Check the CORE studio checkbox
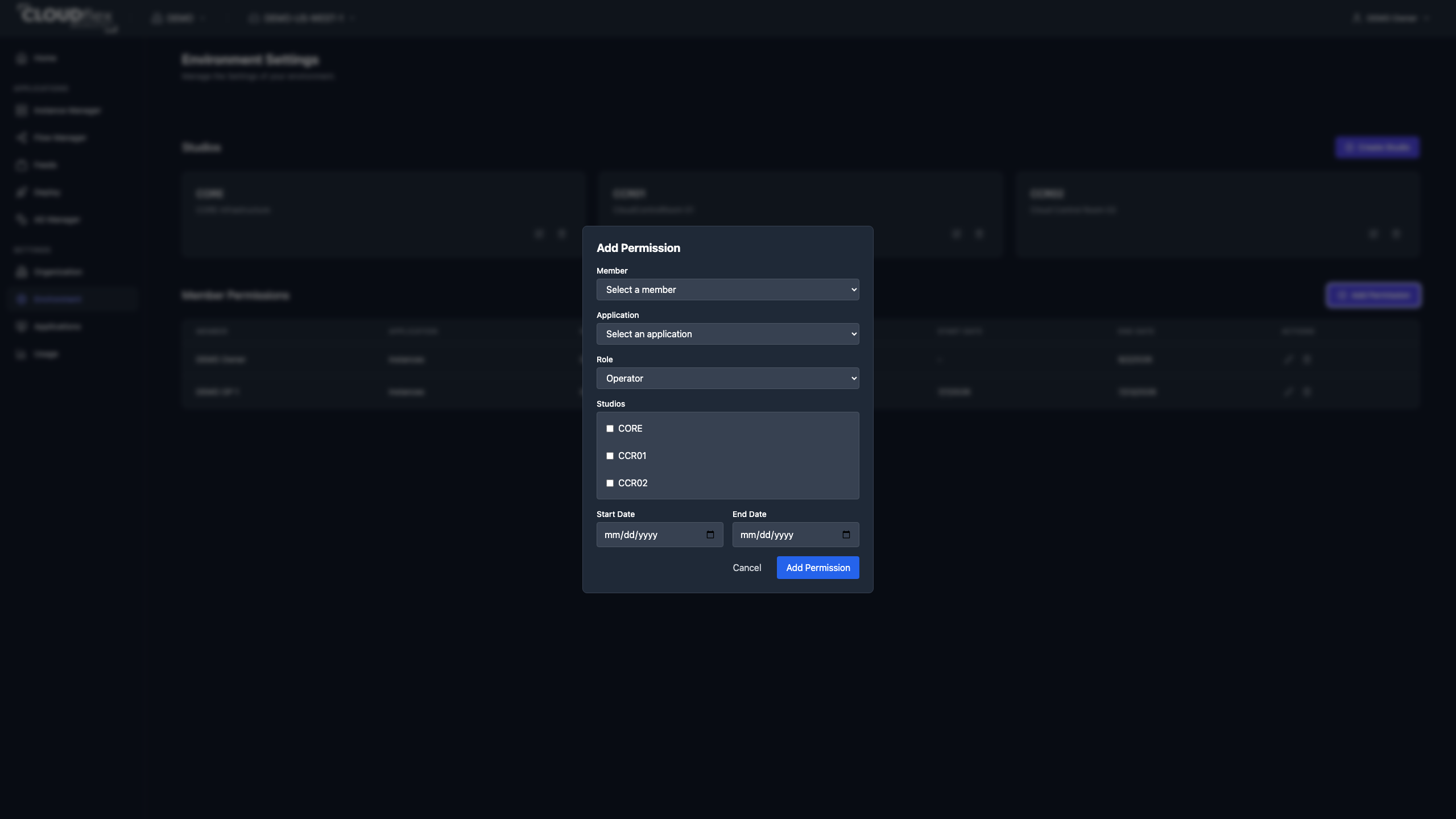This screenshot has width=1456, height=819. [610, 428]
